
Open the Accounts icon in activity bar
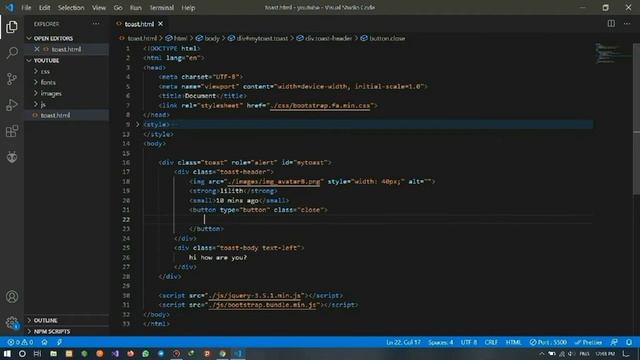pyautogui.click(x=12, y=297)
